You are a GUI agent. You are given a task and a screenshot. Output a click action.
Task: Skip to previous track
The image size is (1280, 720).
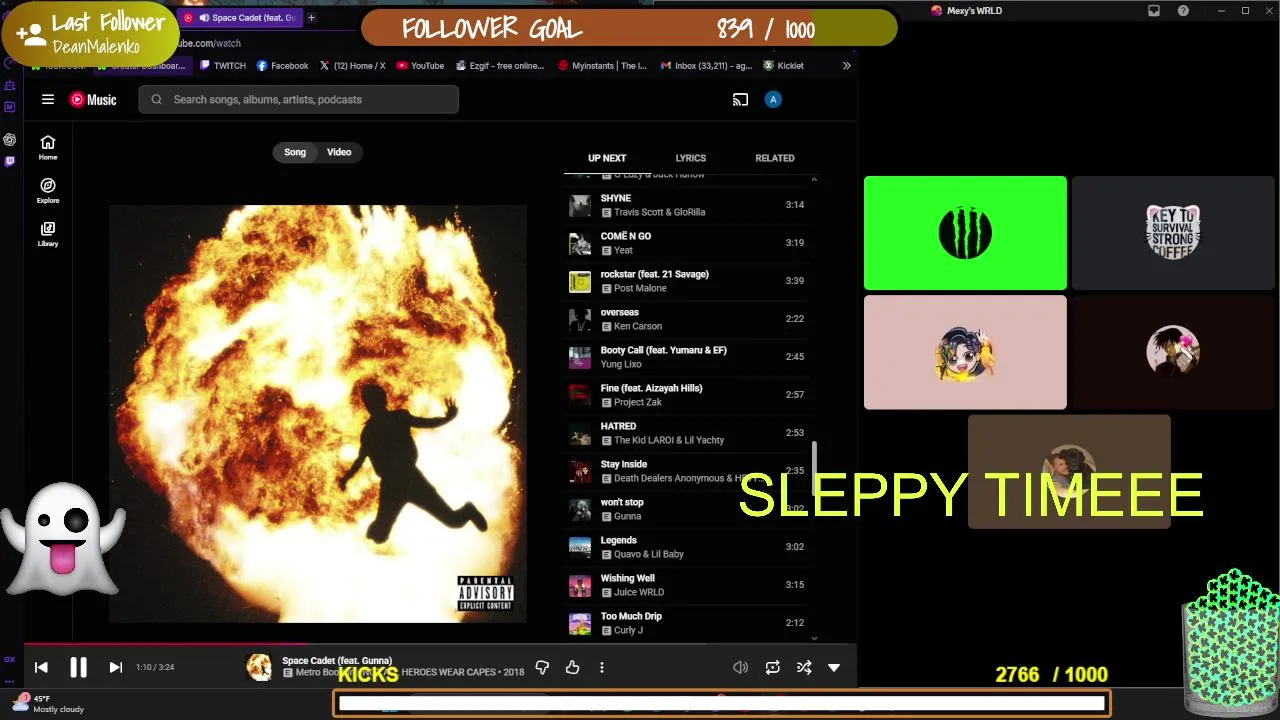[x=41, y=667]
